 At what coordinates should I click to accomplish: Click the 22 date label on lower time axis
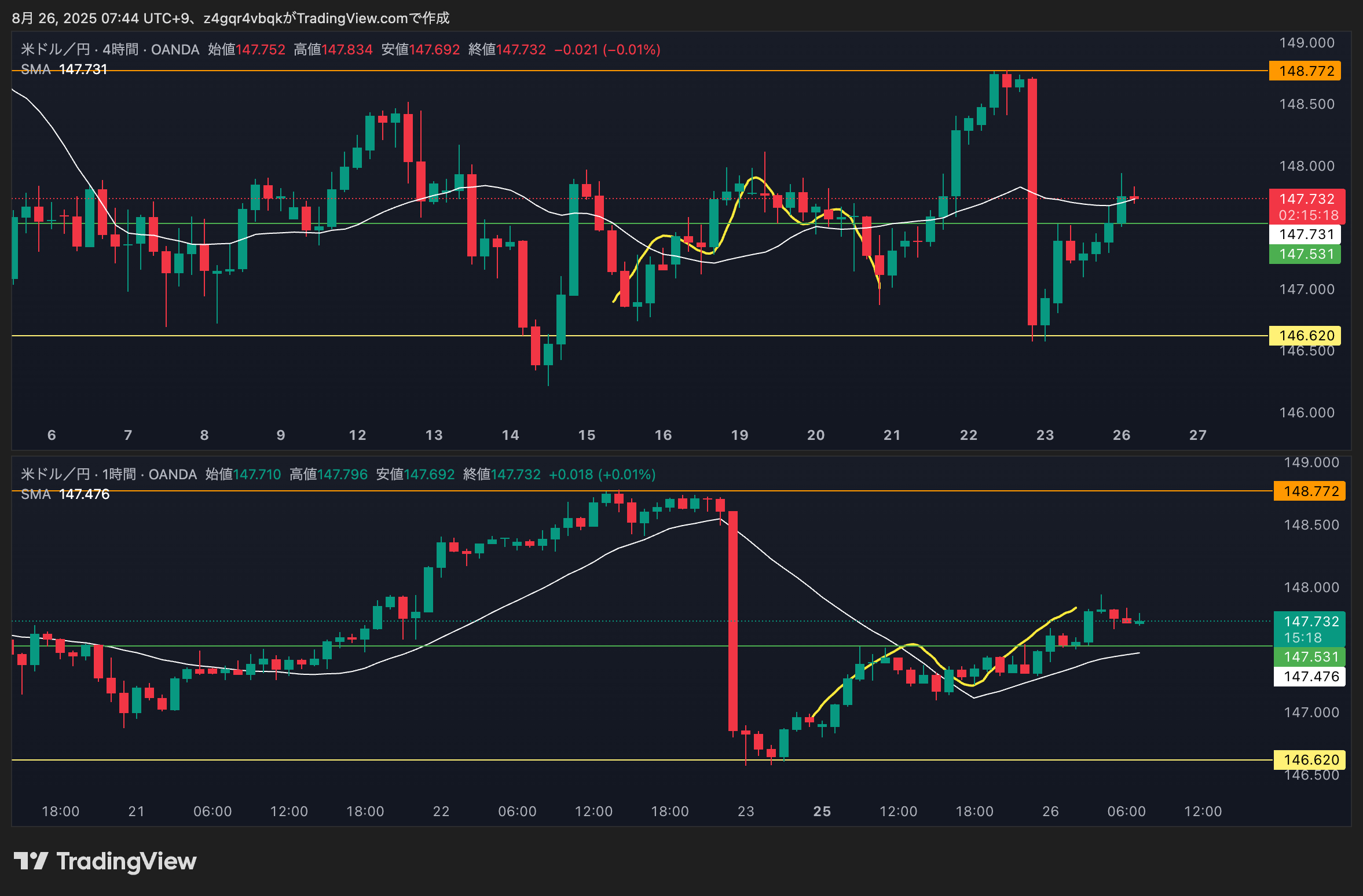(x=441, y=811)
